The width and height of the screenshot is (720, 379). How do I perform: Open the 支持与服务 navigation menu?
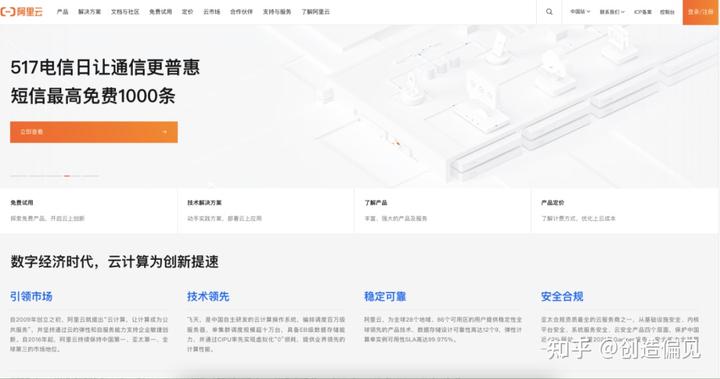point(277,12)
